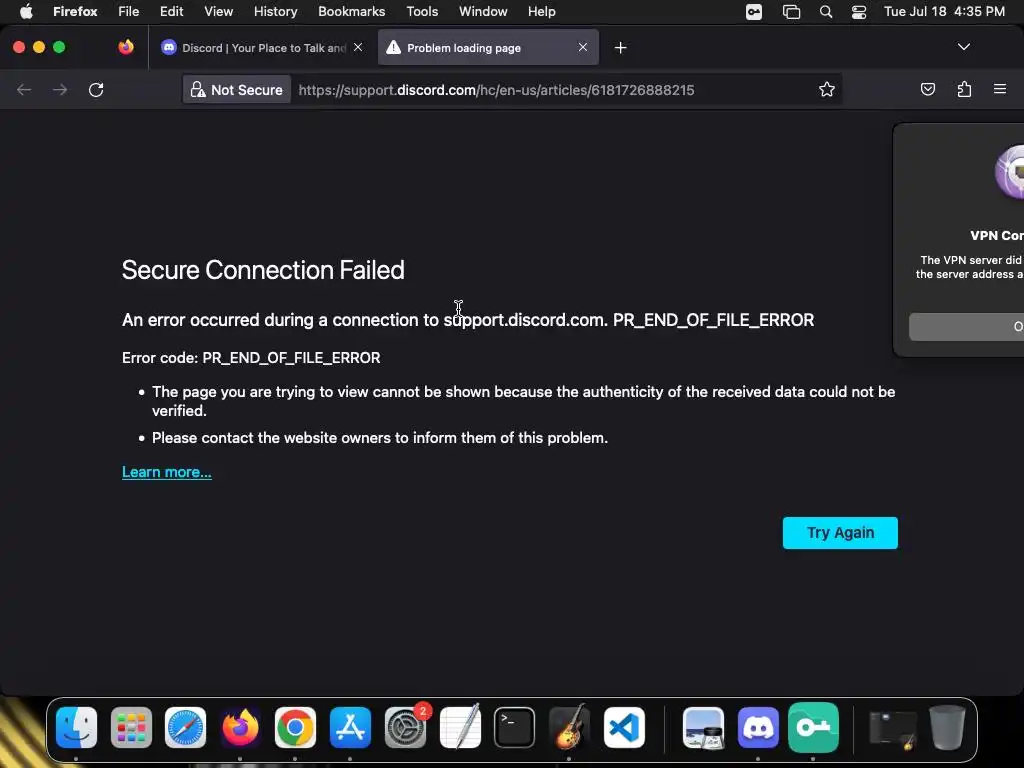
Task: Open Stage Manager windows icon in menu bar
Action: [791, 12]
